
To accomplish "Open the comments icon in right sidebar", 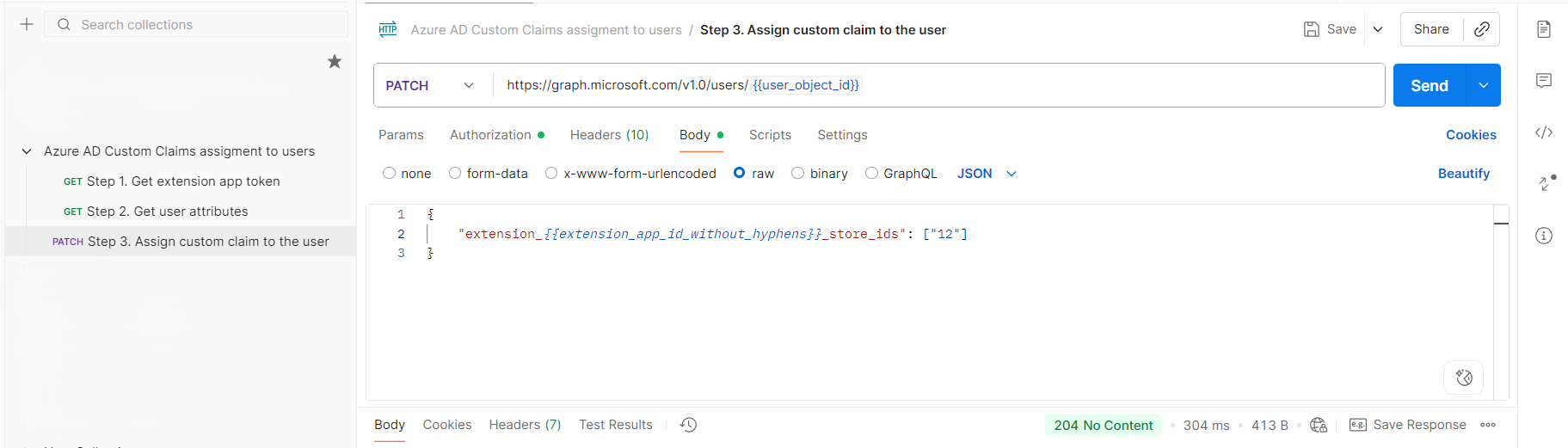I will (1544, 81).
